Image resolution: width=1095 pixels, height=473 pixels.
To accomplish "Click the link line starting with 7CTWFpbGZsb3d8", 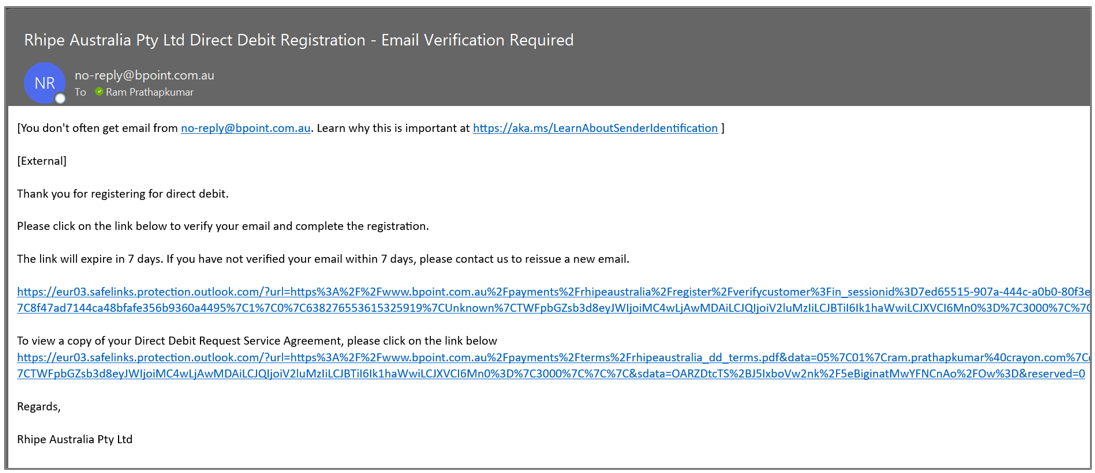I will (550, 373).
